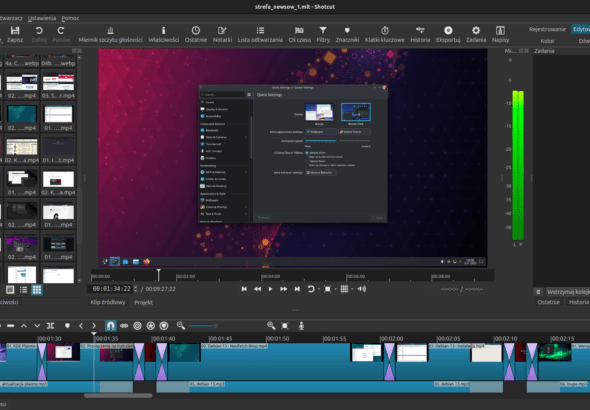
Task: Switch playlist to icons grid view
Action: (36, 290)
